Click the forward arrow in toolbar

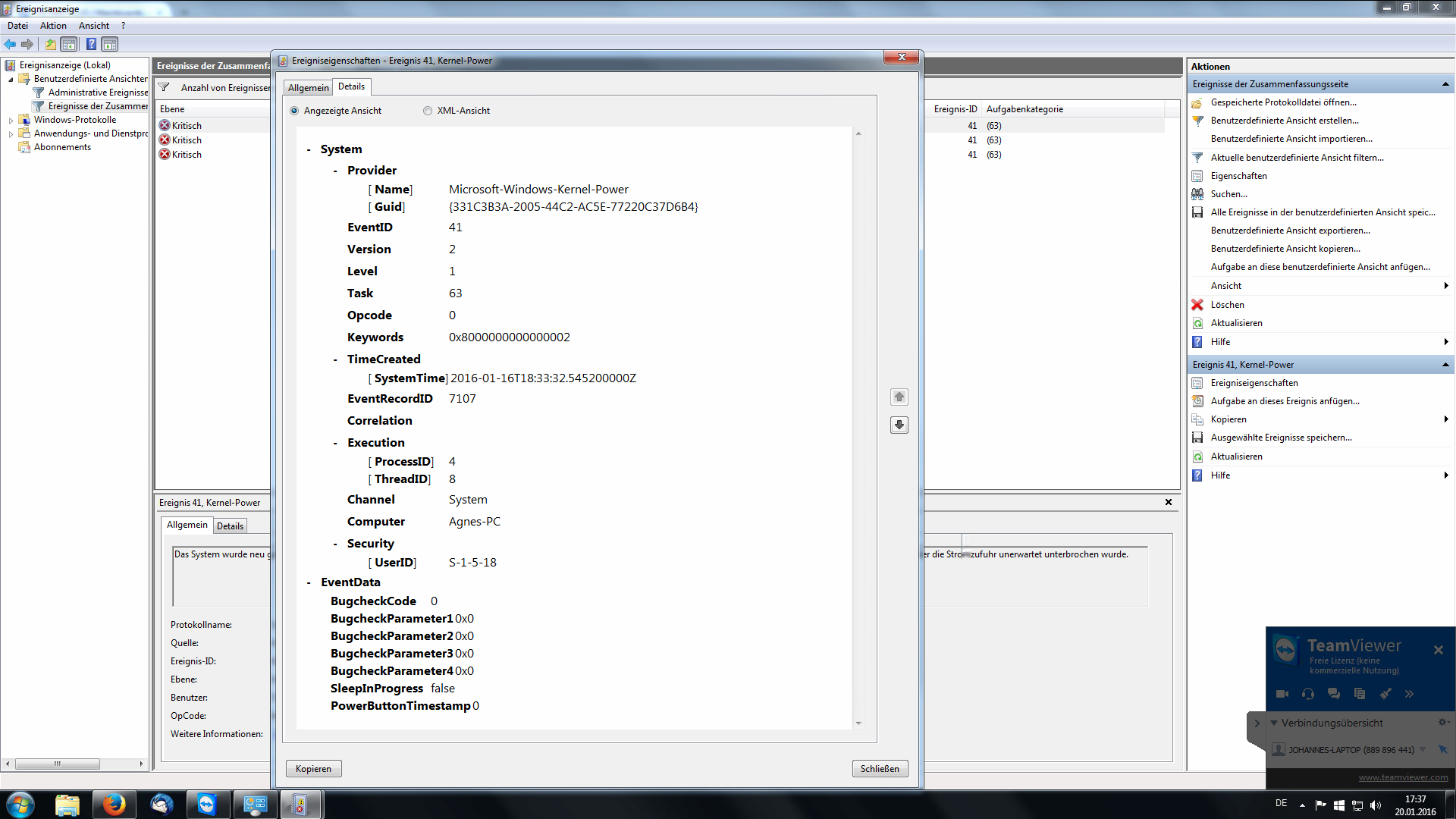pos(27,44)
